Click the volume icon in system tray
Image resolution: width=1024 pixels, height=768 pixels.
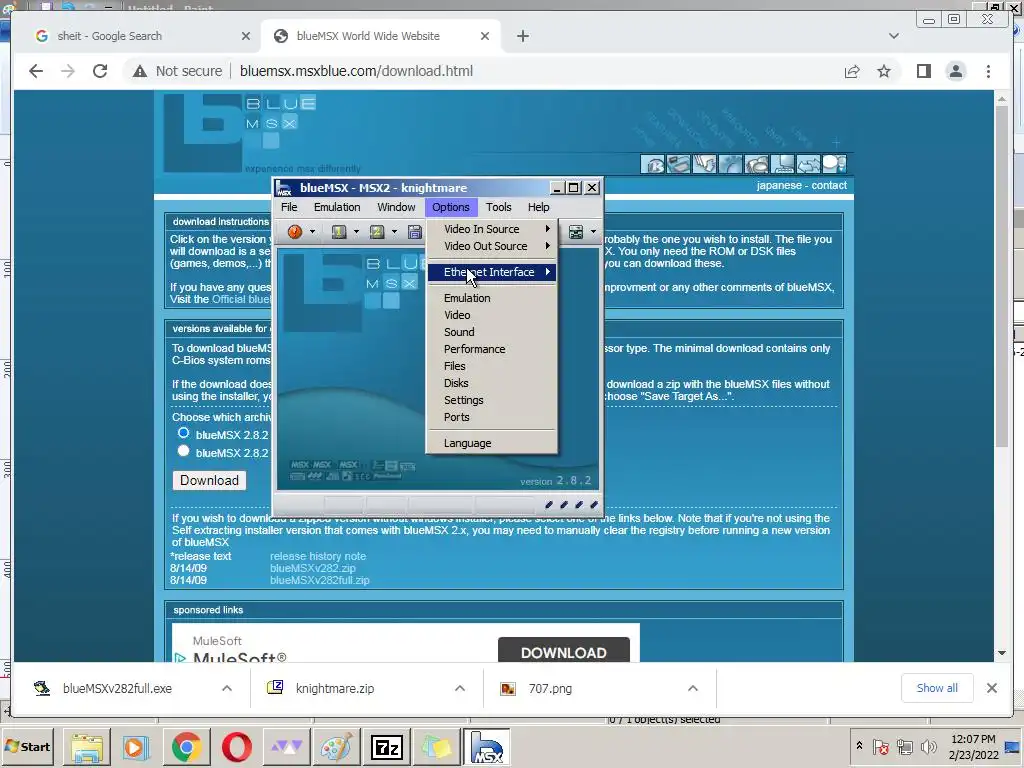[928, 746]
